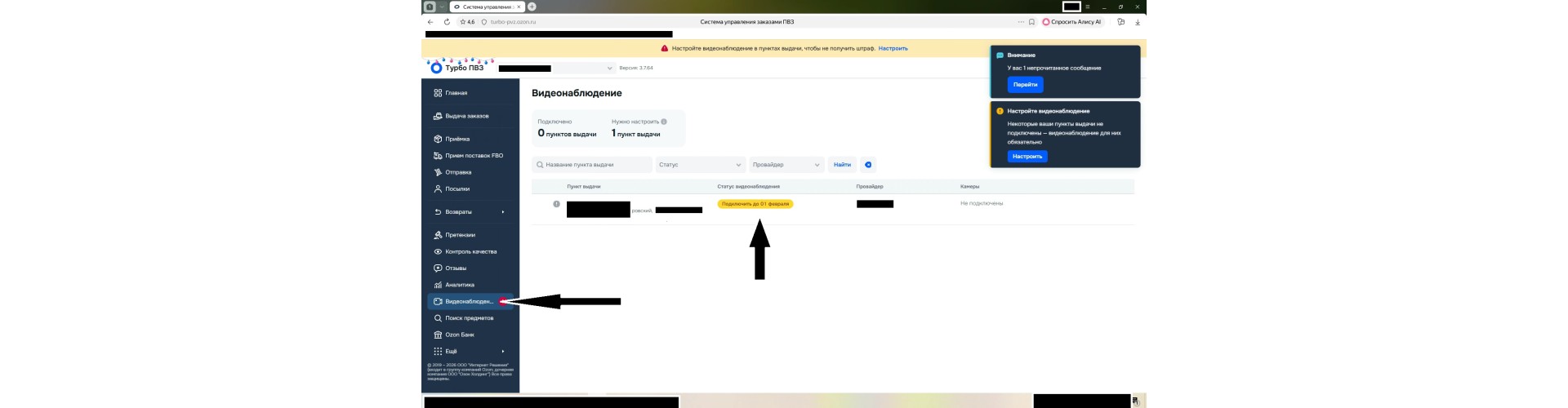Close the Система управления tab
Screen dimensions: 1568x408
[519, 7]
